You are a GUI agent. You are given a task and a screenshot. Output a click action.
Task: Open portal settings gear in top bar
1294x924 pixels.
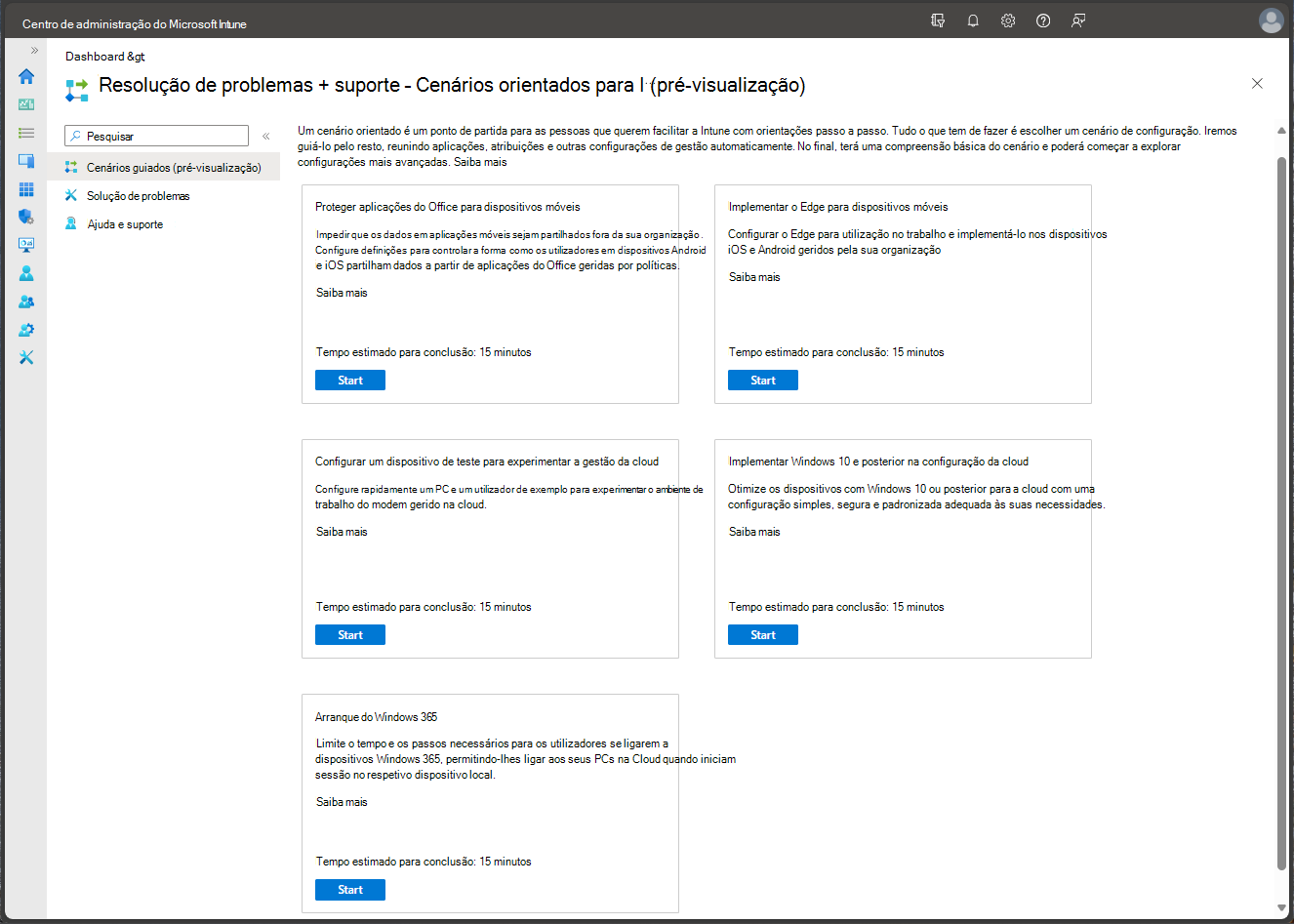[x=1008, y=20]
